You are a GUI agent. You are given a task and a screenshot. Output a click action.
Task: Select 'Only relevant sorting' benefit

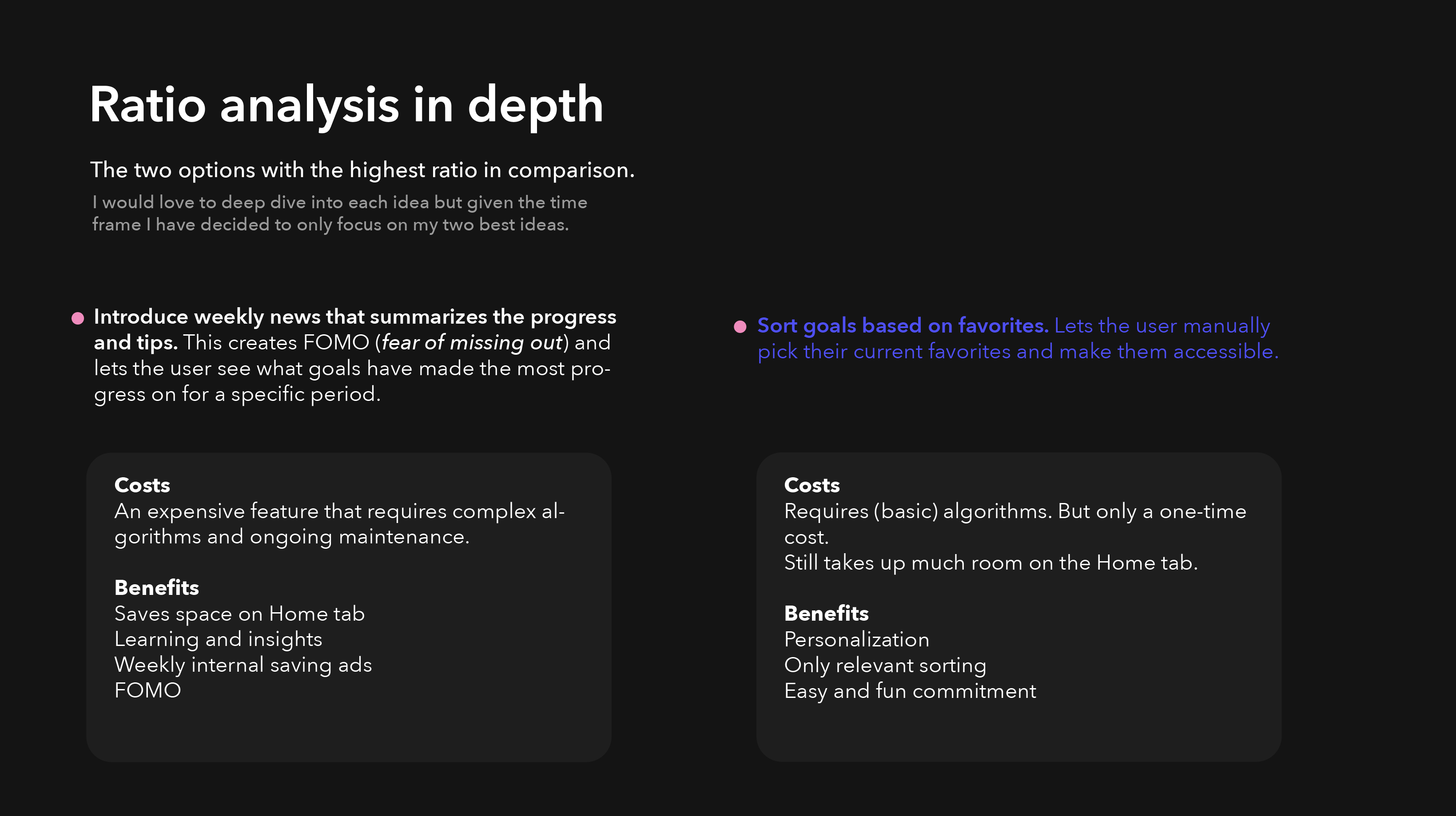pyautogui.click(x=885, y=665)
